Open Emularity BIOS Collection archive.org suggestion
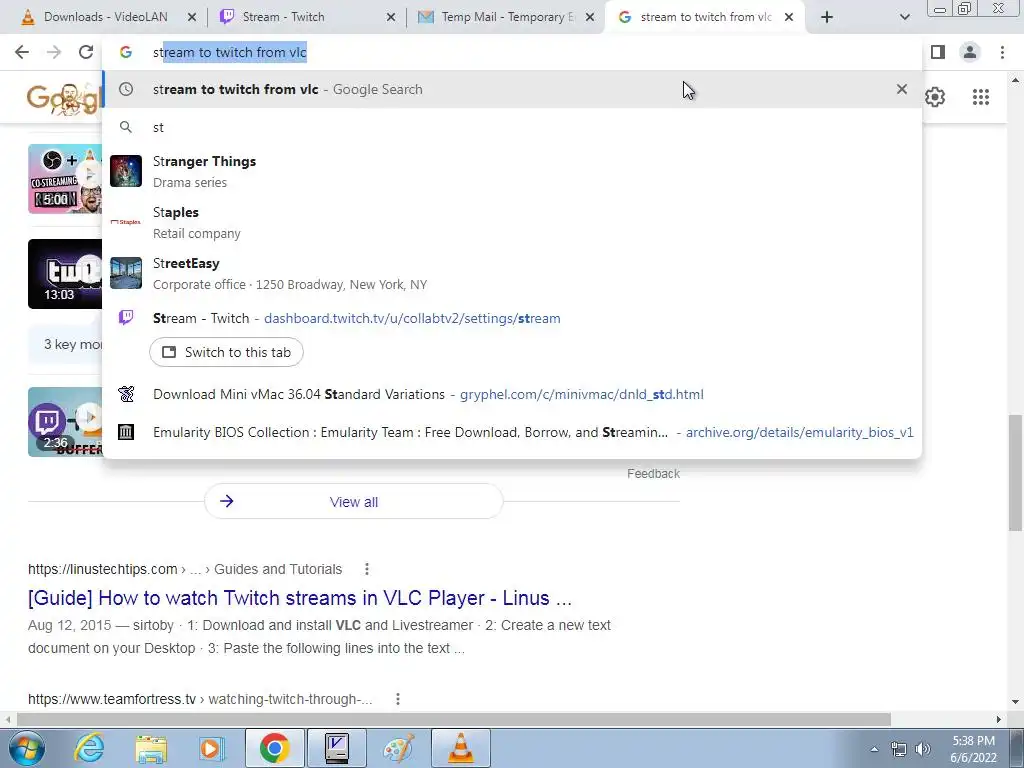 [512, 432]
